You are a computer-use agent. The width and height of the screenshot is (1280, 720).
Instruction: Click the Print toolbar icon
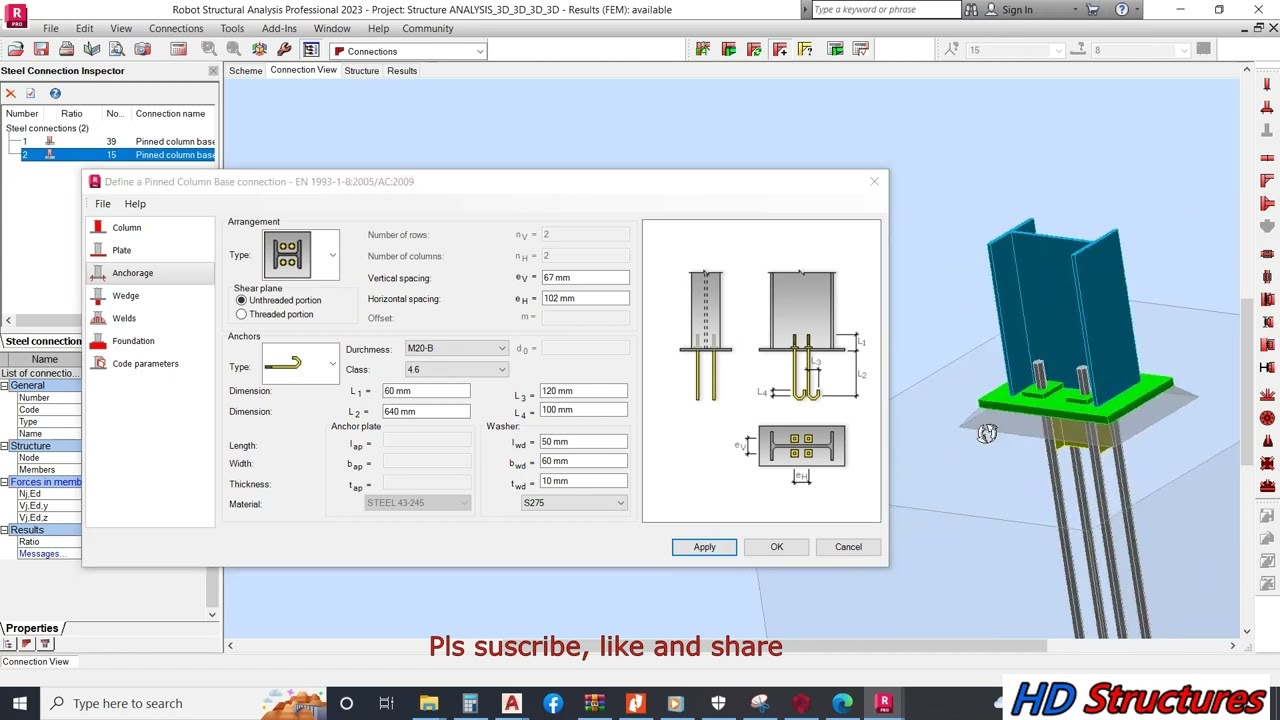tap(66, 50)
